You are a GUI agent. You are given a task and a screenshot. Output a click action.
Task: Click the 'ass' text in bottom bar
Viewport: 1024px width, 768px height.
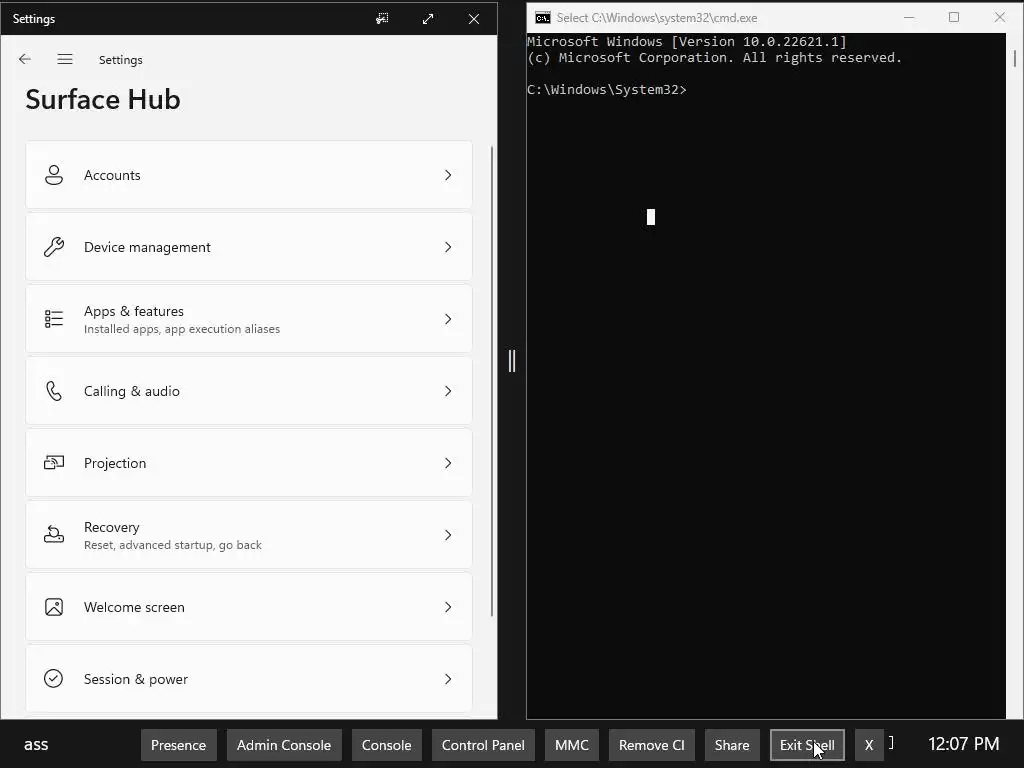tap(36, 745)
